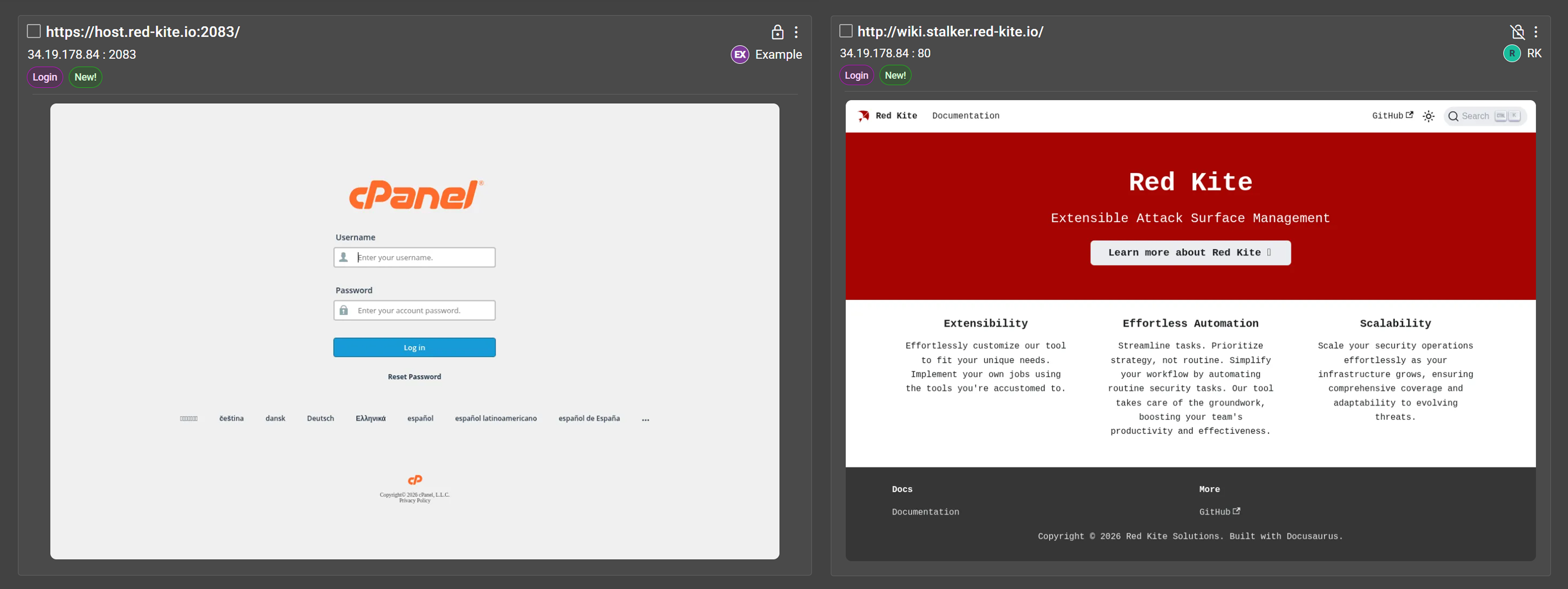
Task: Click Learn more about Red Kite button
Action: 1190,252
